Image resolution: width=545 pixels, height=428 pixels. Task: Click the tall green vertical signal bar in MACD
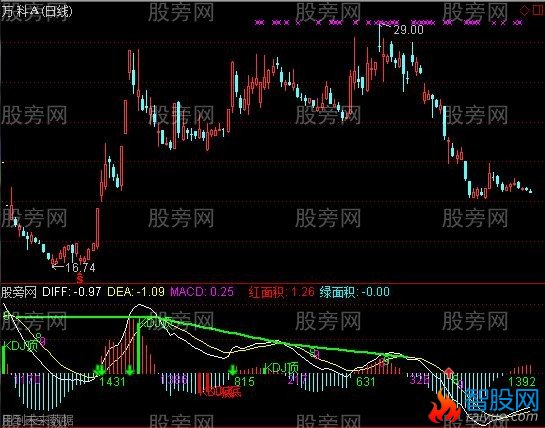139,348
